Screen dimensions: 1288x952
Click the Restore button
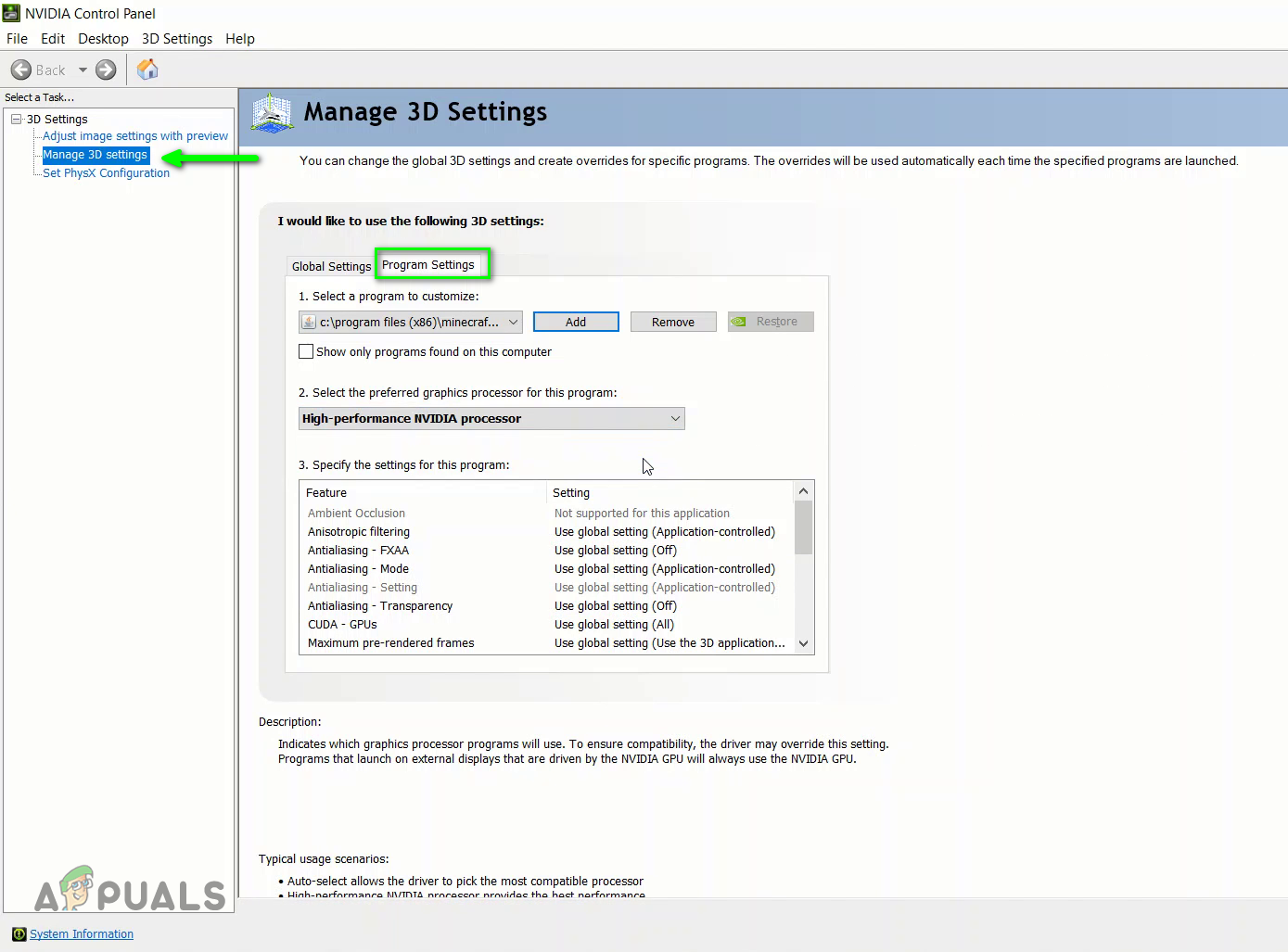point(771,322)
